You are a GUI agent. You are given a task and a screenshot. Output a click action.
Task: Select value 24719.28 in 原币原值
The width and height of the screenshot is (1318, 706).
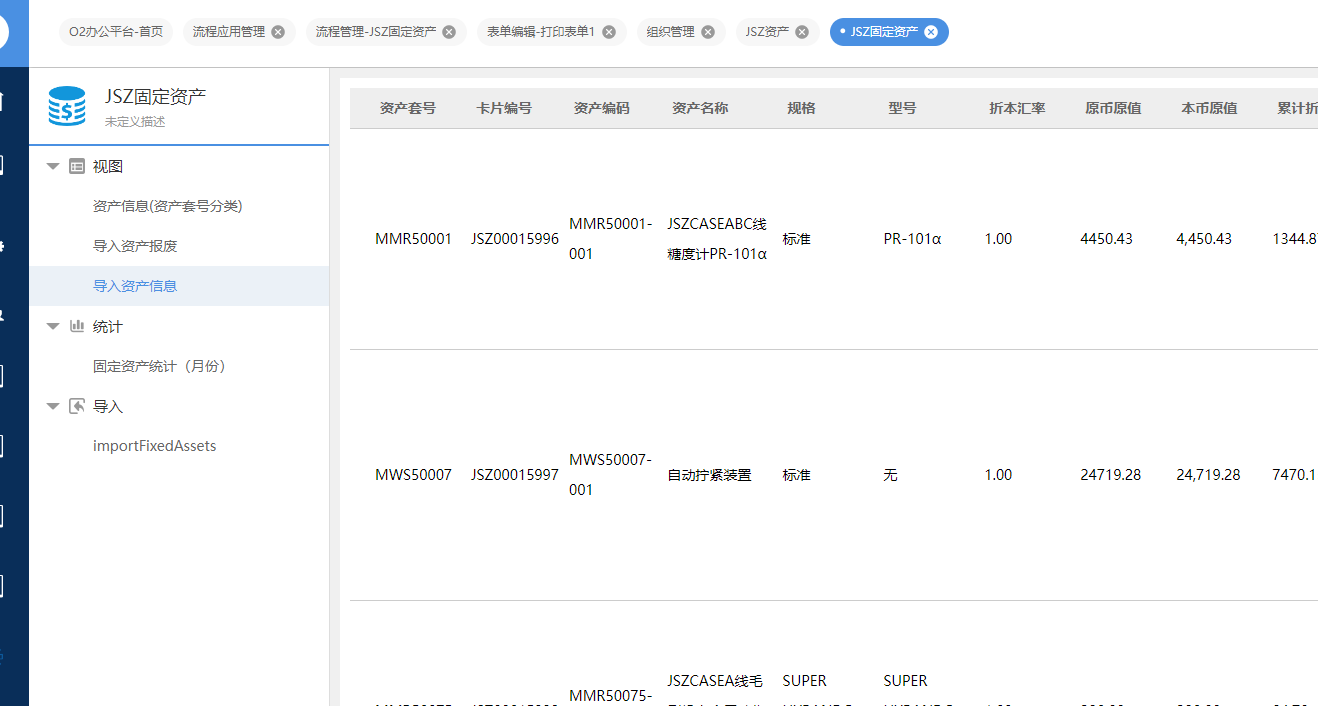pyautogui.click(x=1110, y=475)
